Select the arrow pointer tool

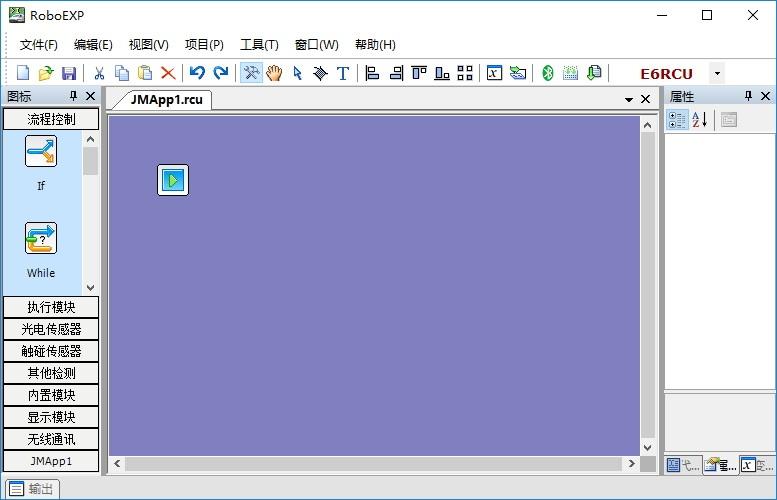pyautogui.click(x=297, y=73)
